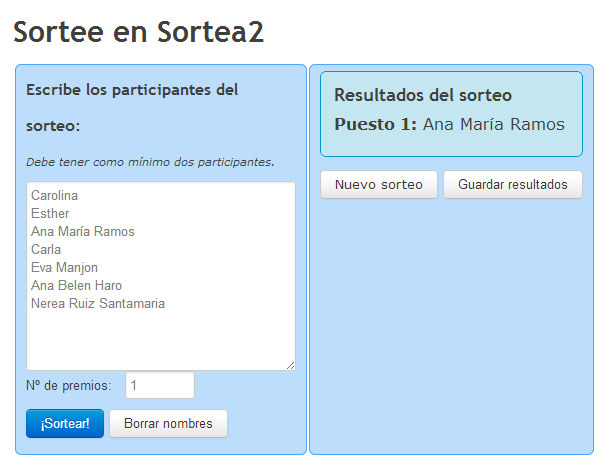This screenshot has width=612, height=467.
Task: Click the minimum two participants hint text
Action: coord(150,162)
